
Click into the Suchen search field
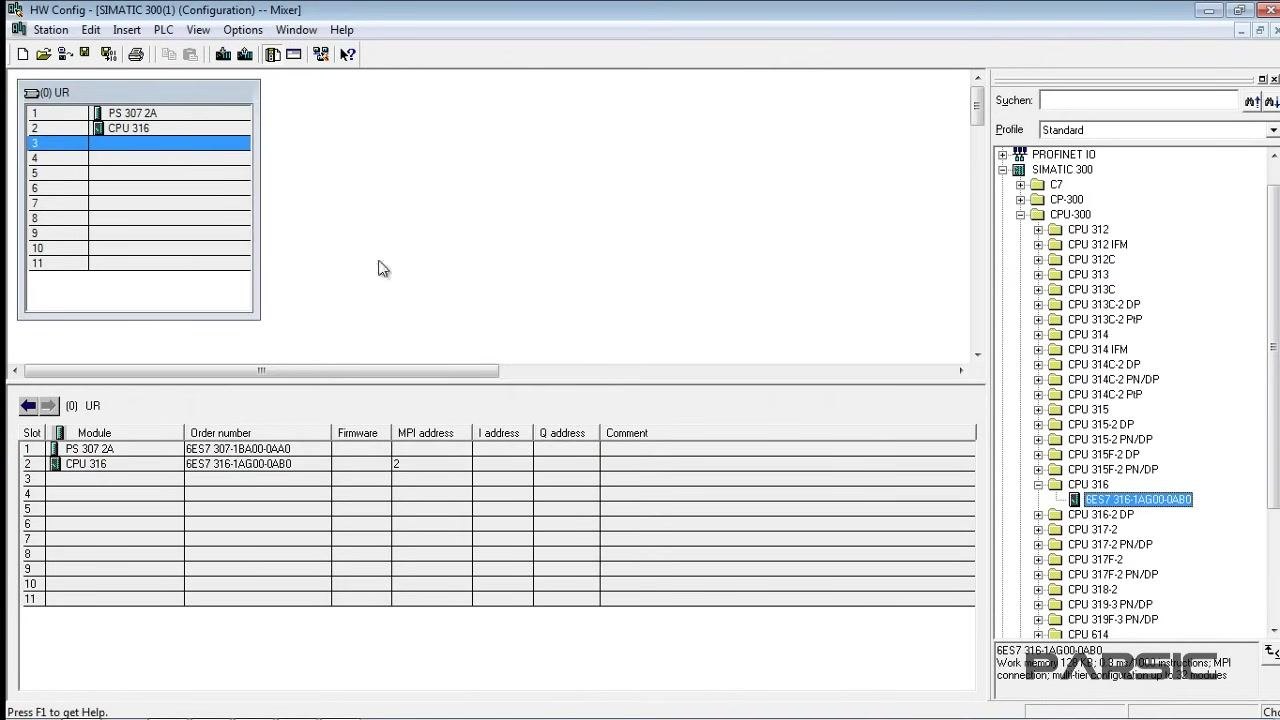(x=1140, y=100)
